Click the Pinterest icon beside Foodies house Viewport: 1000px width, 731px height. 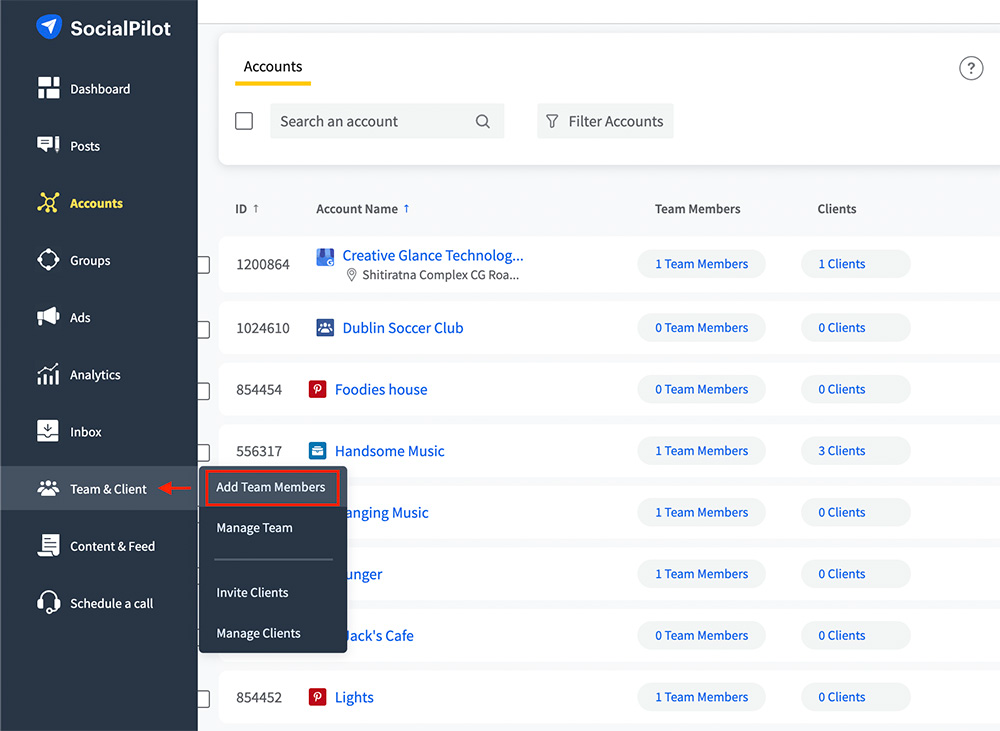tap(318, 389)
